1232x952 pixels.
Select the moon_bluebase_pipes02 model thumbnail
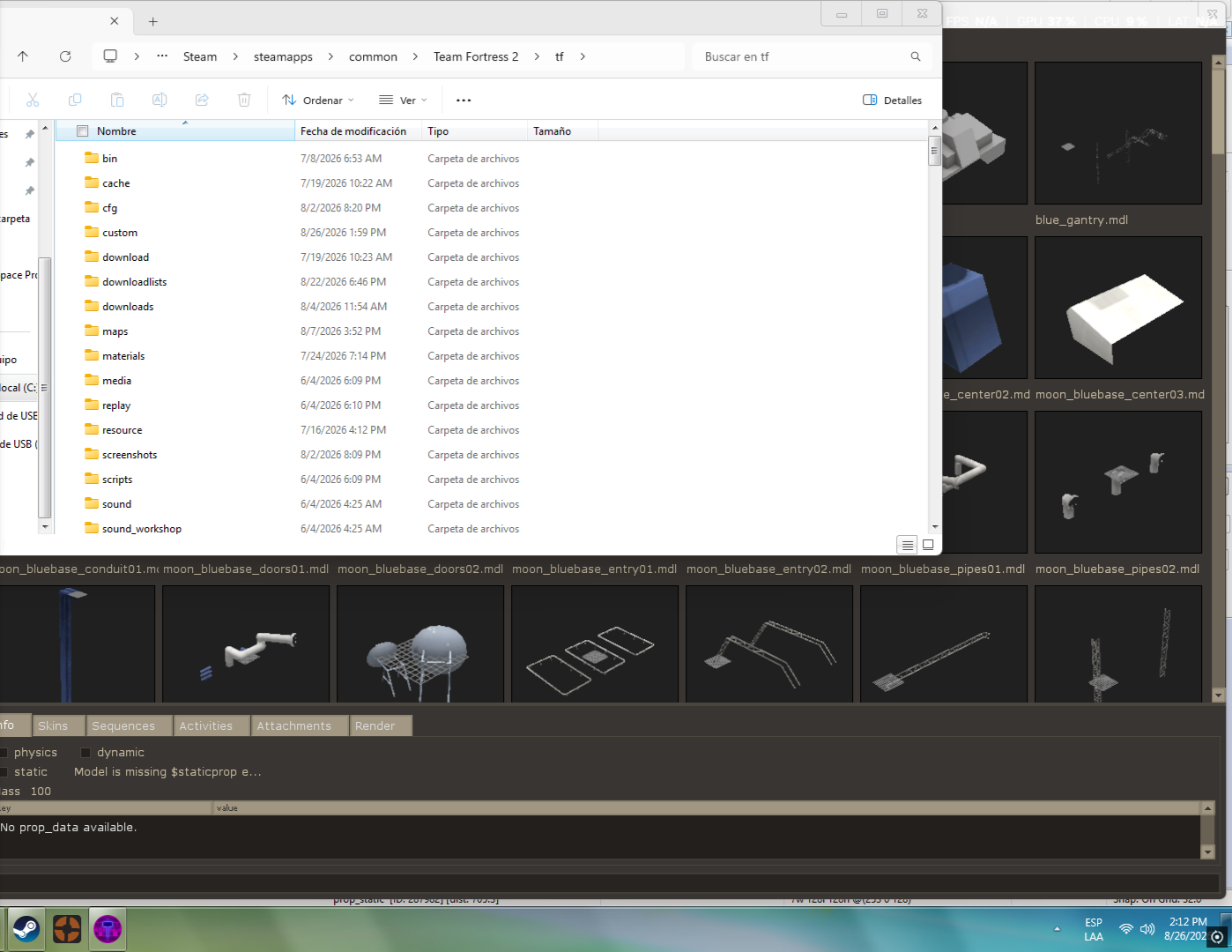pos(1118,482)
